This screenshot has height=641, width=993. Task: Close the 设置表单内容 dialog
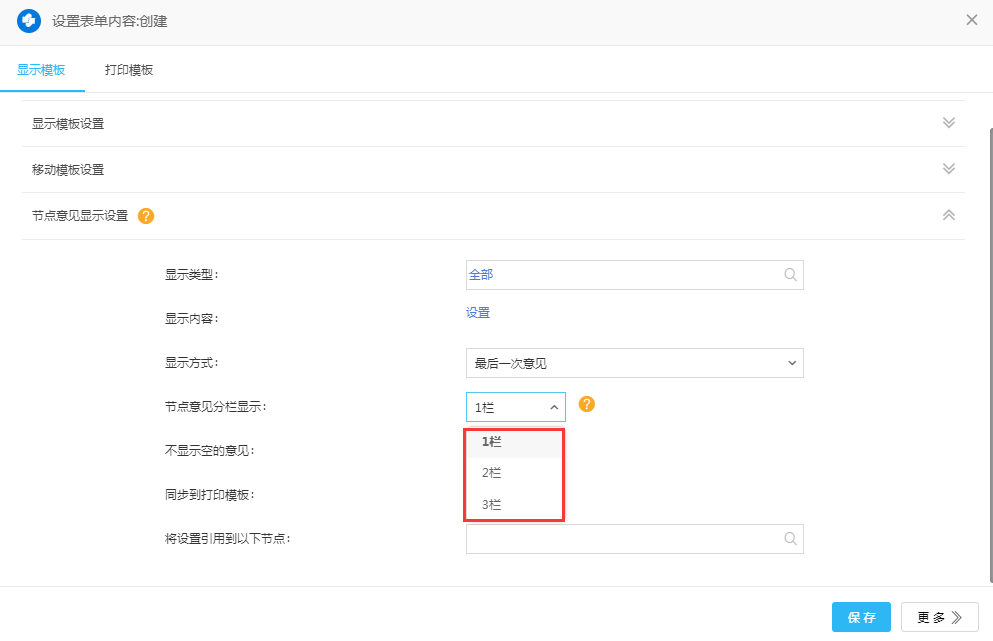click(971, 20)
